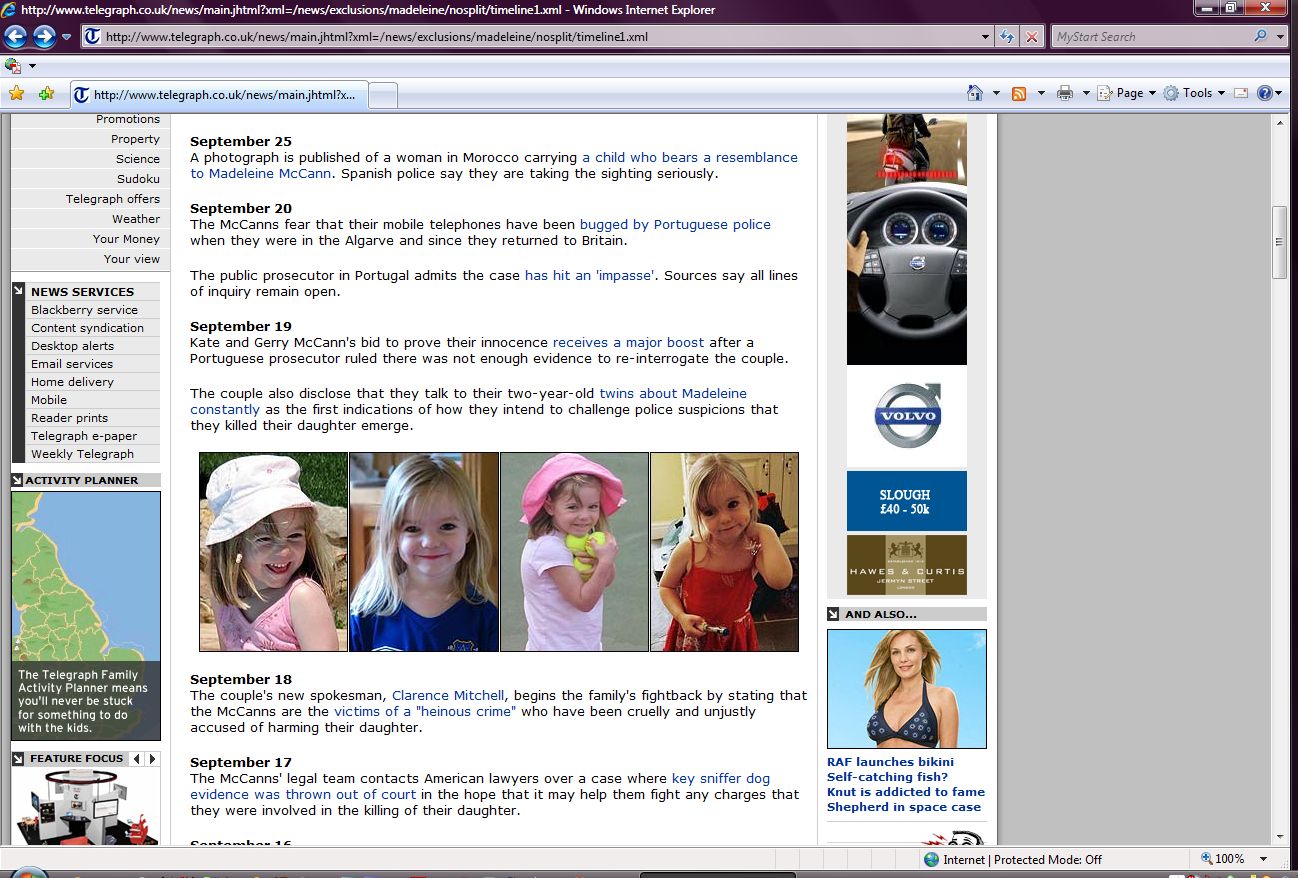Expand address bar URL history dropdown
The image size is (1298, 878).
pos(986,37)
